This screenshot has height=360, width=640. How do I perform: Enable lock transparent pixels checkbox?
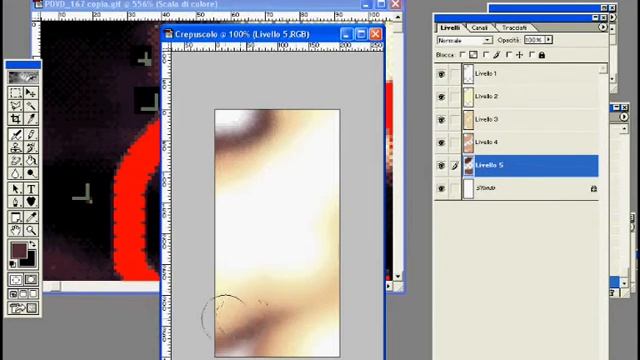tap(462, 54)
